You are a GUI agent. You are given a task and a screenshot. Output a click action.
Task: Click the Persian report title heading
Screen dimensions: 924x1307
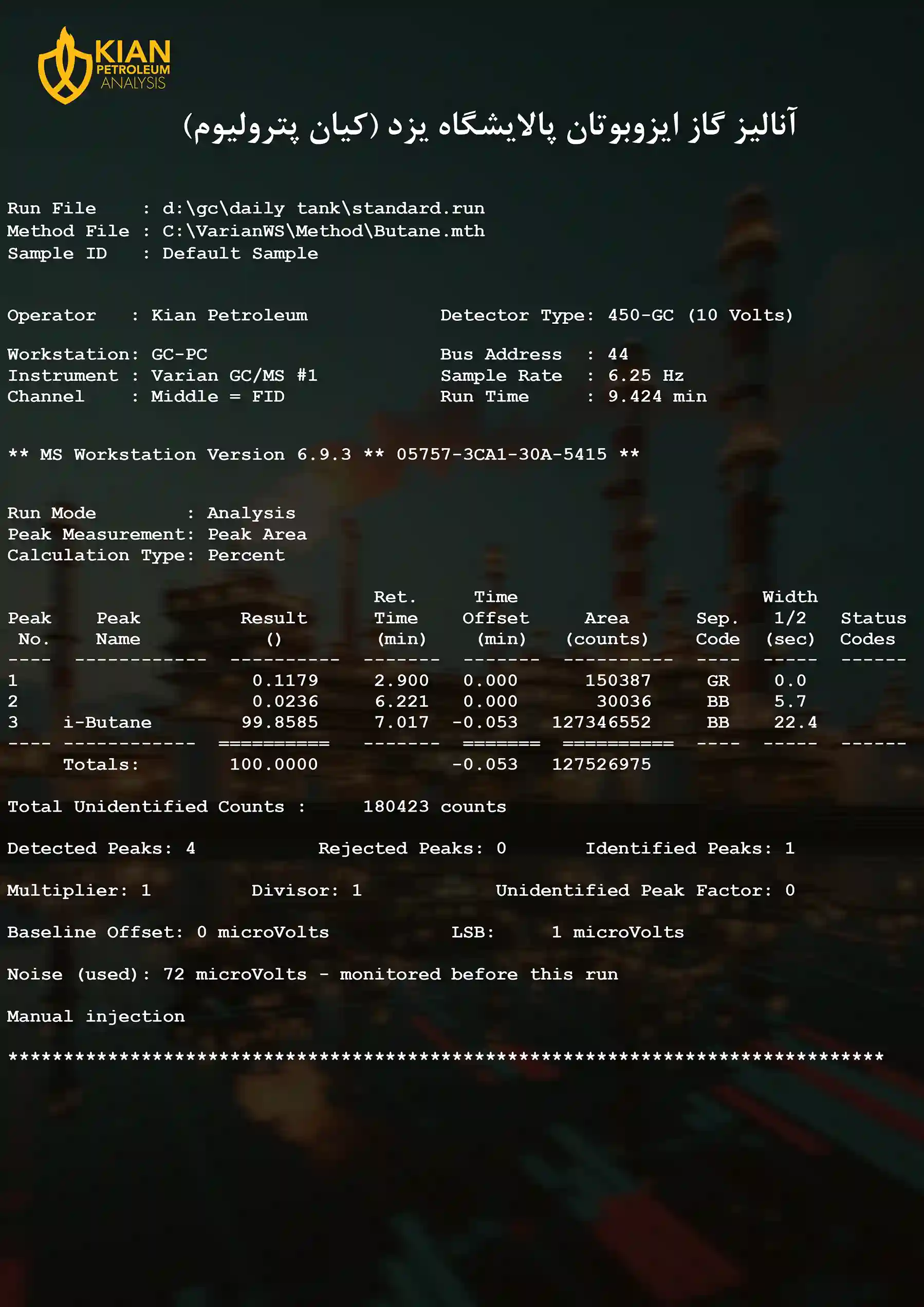click(x=490, y=126)
